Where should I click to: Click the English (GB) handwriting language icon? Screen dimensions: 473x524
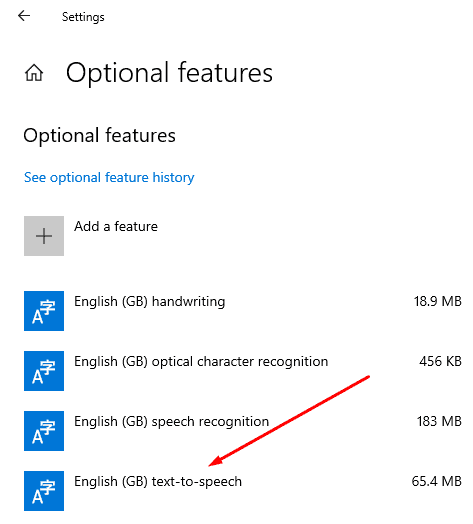click(x=44, y=311)
